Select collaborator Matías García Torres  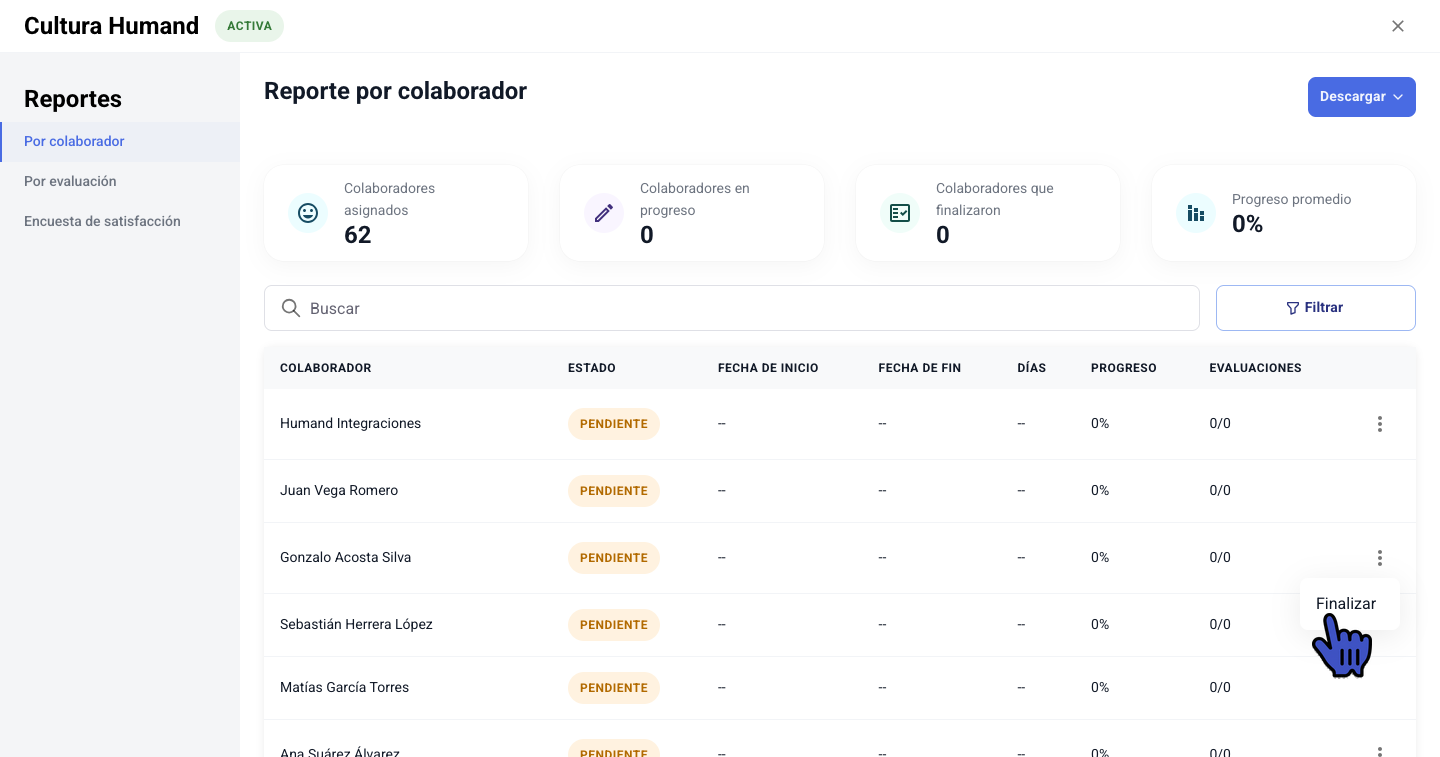(x=345, y=688)
